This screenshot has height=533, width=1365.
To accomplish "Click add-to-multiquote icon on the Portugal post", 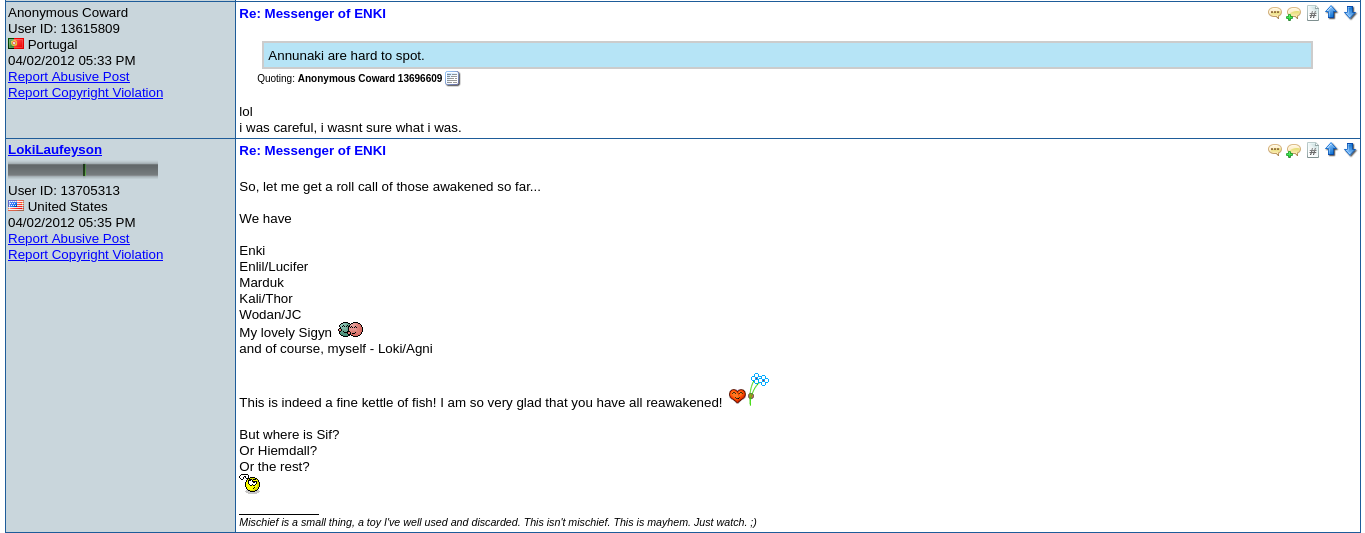I will point(1294,13).
